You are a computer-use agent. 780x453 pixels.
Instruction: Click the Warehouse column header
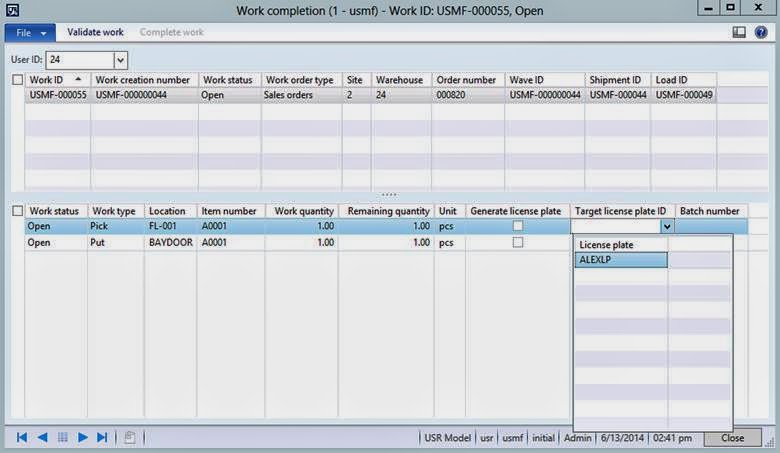tap(401, 80)
